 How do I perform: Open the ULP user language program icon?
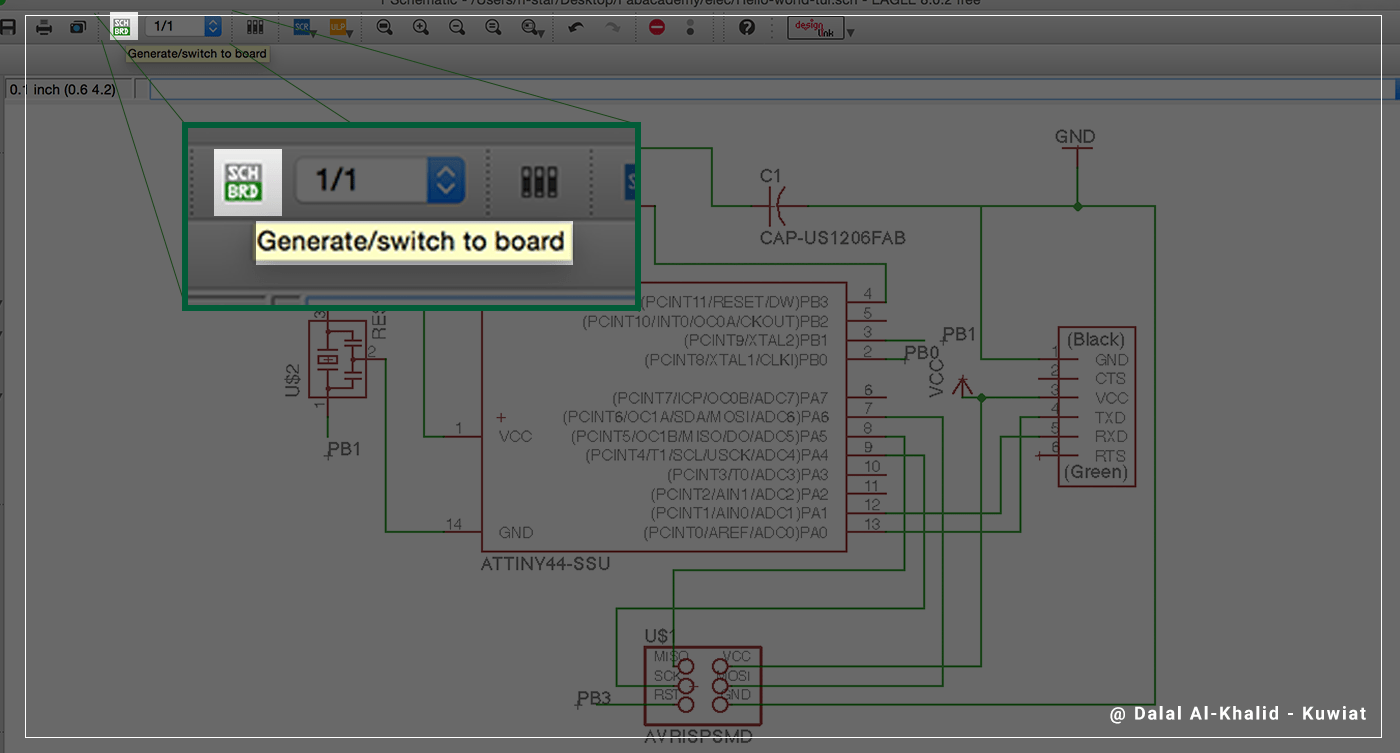click(338, 27)
